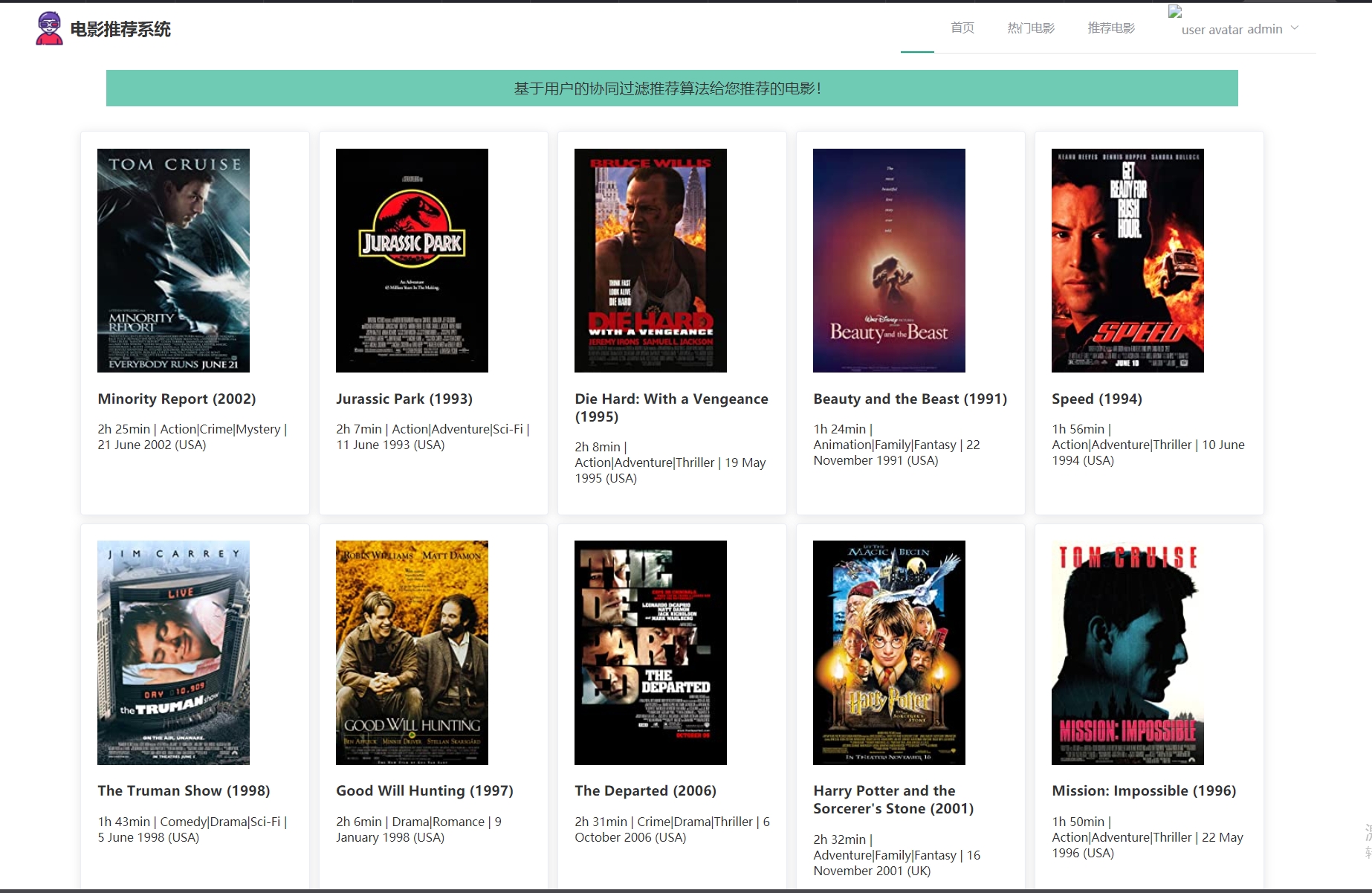Click the title Speed (1994)
This screenshot has height=893, width=1372.
pos(1097,399)
